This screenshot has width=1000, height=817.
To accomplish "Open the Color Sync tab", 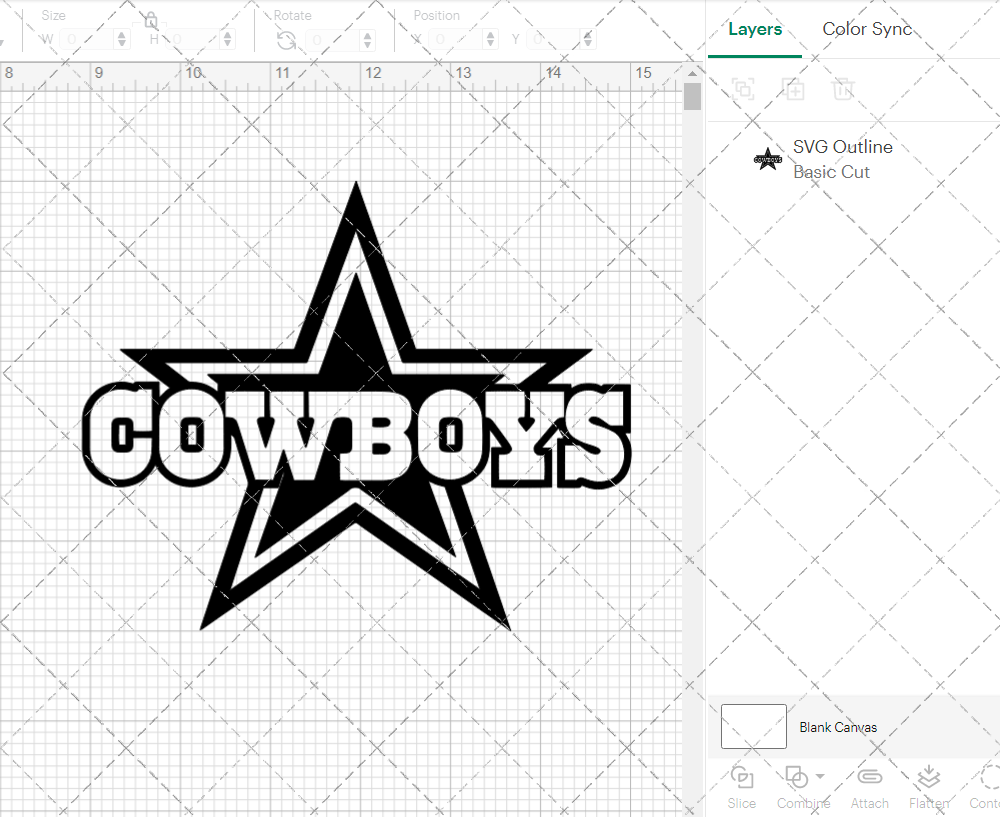I will coord(867,29).
